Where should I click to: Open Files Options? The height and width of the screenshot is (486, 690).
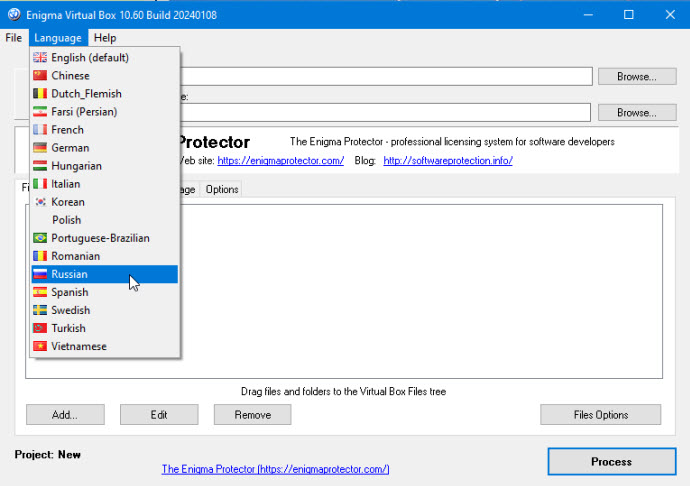click(x=601, y=415)
